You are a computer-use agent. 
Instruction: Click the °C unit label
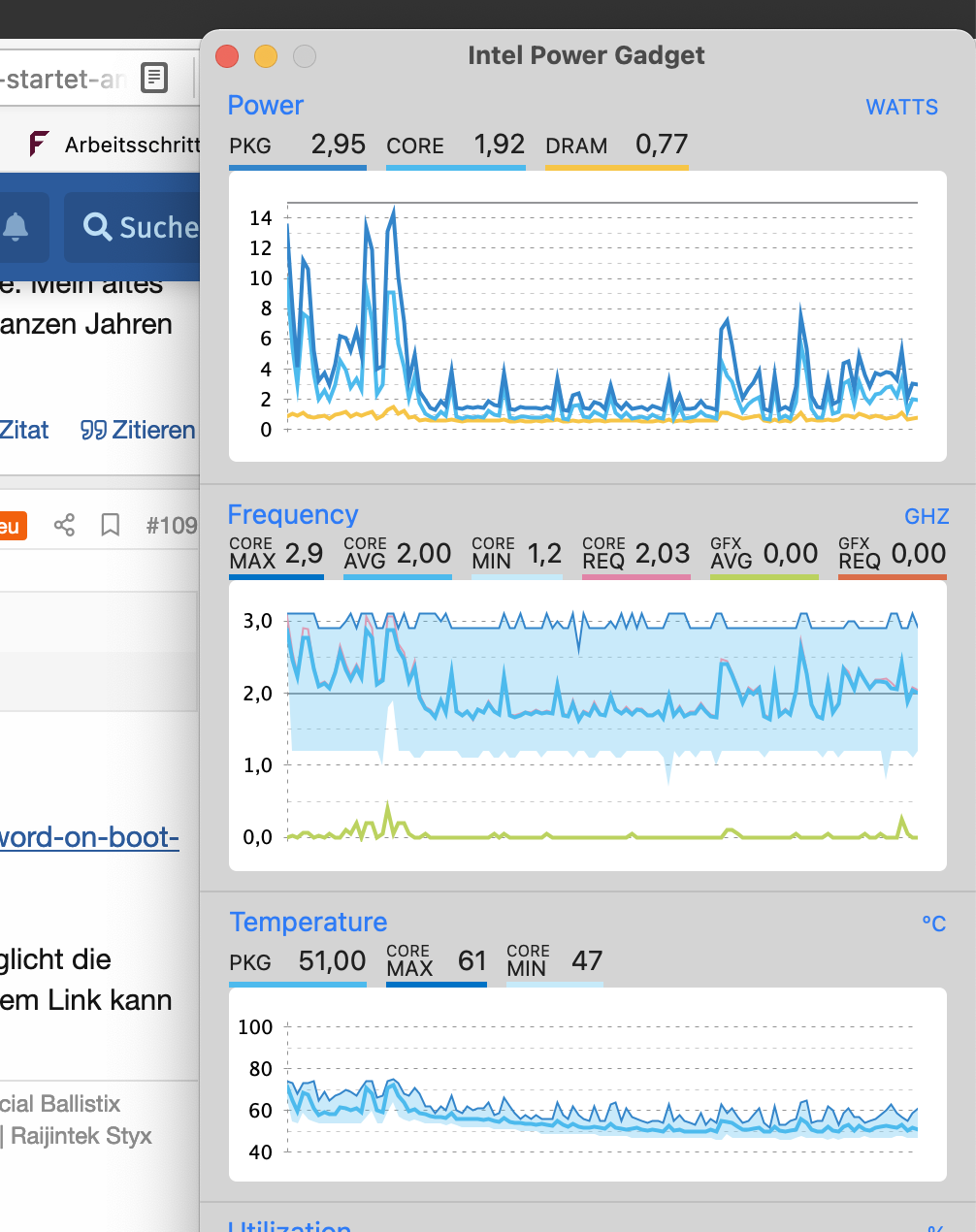933,924
